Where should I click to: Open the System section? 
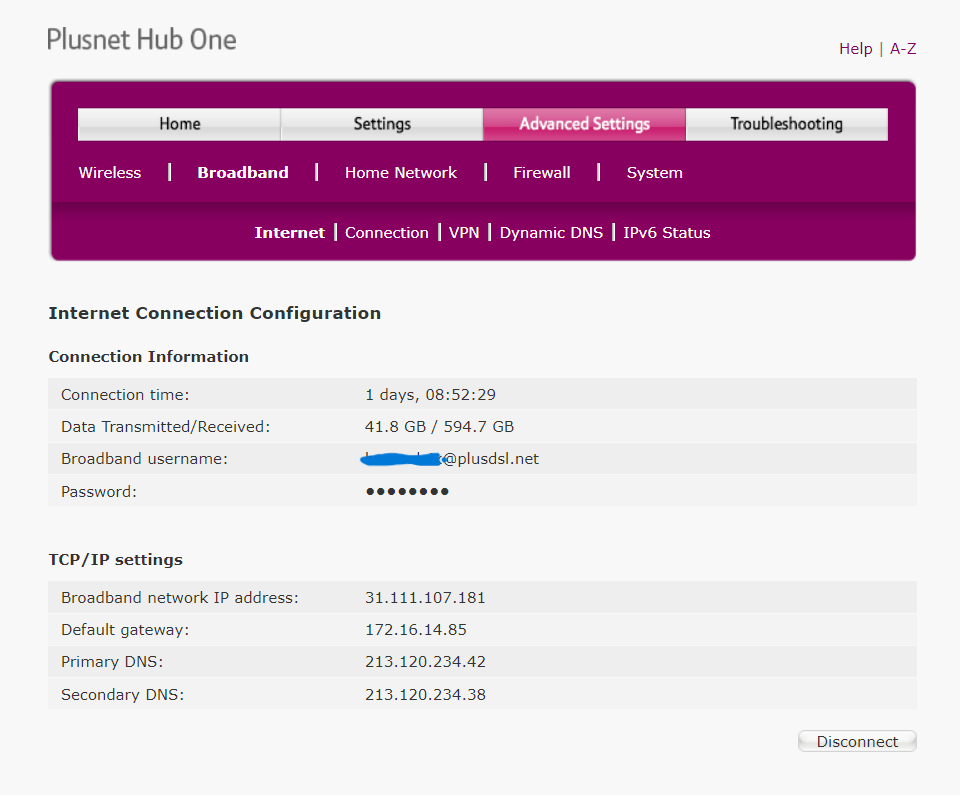pyautogui.click(x=655, y=173)
